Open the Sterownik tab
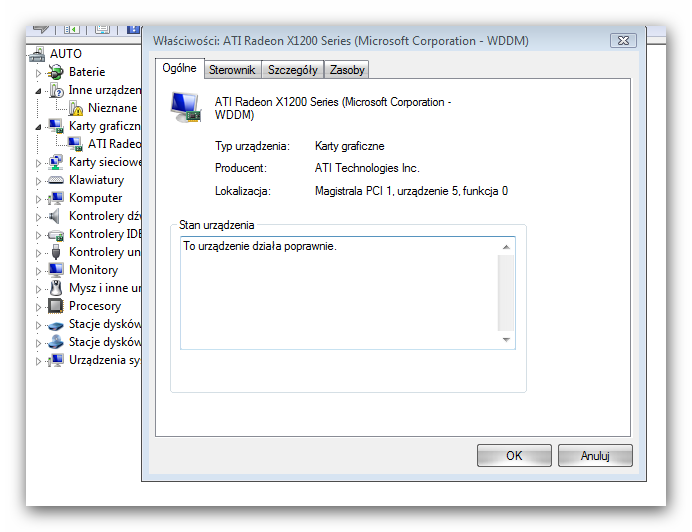Viewport: 692px width, 532px height. [233, 70]
